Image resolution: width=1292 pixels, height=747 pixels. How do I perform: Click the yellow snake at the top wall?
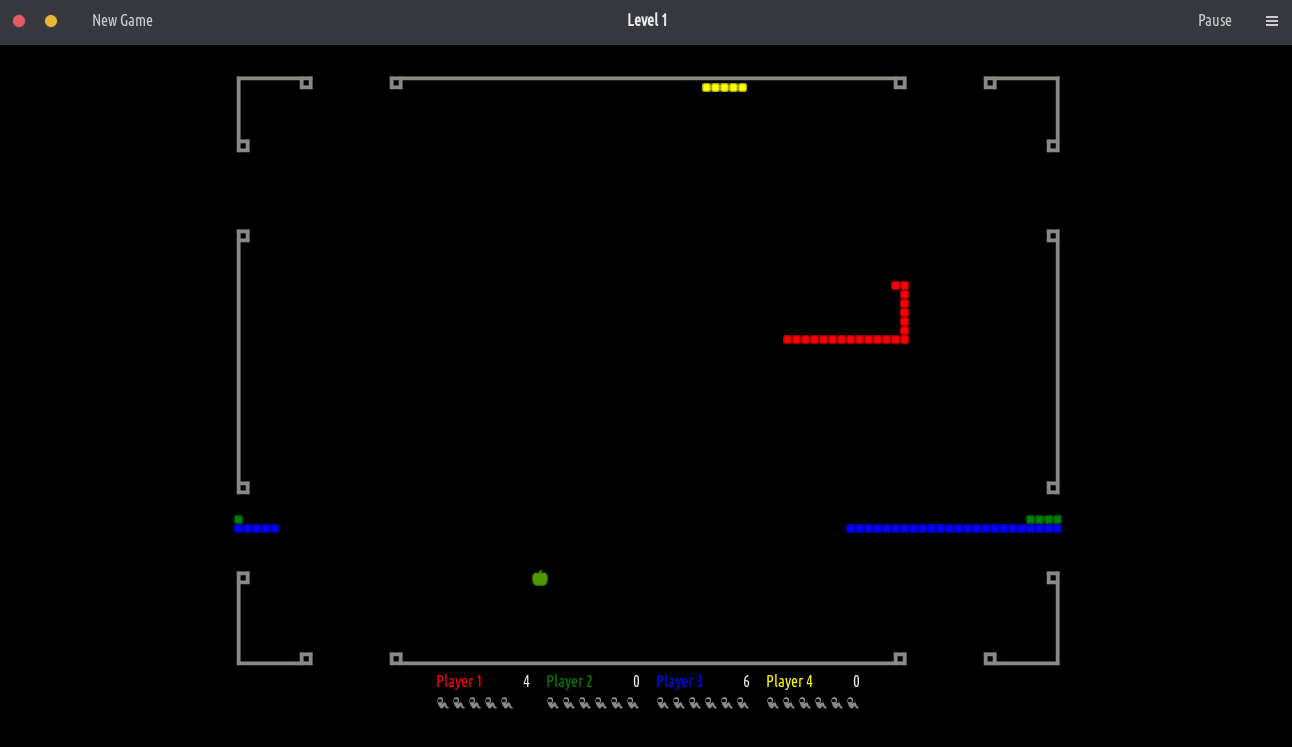pyautogui.click(x=724, y=88)
